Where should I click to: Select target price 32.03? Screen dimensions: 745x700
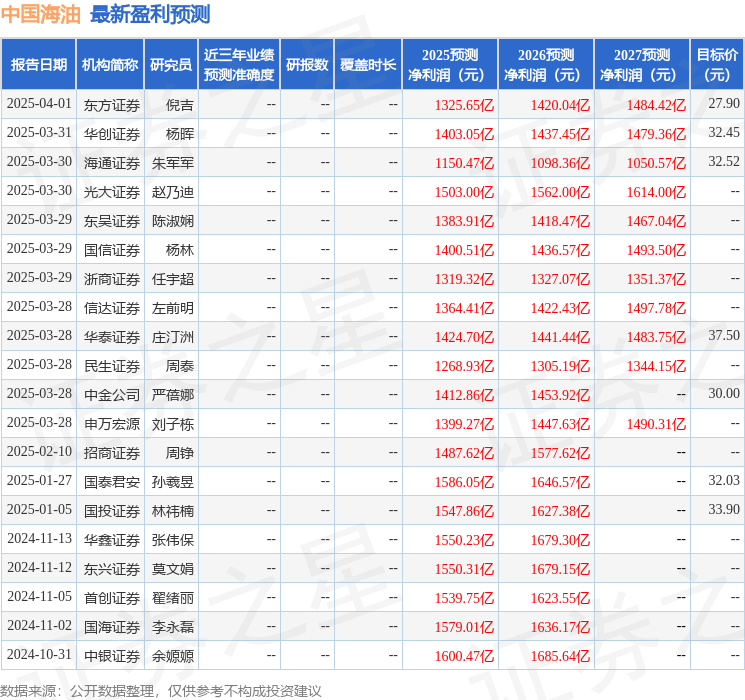[724, 480]
